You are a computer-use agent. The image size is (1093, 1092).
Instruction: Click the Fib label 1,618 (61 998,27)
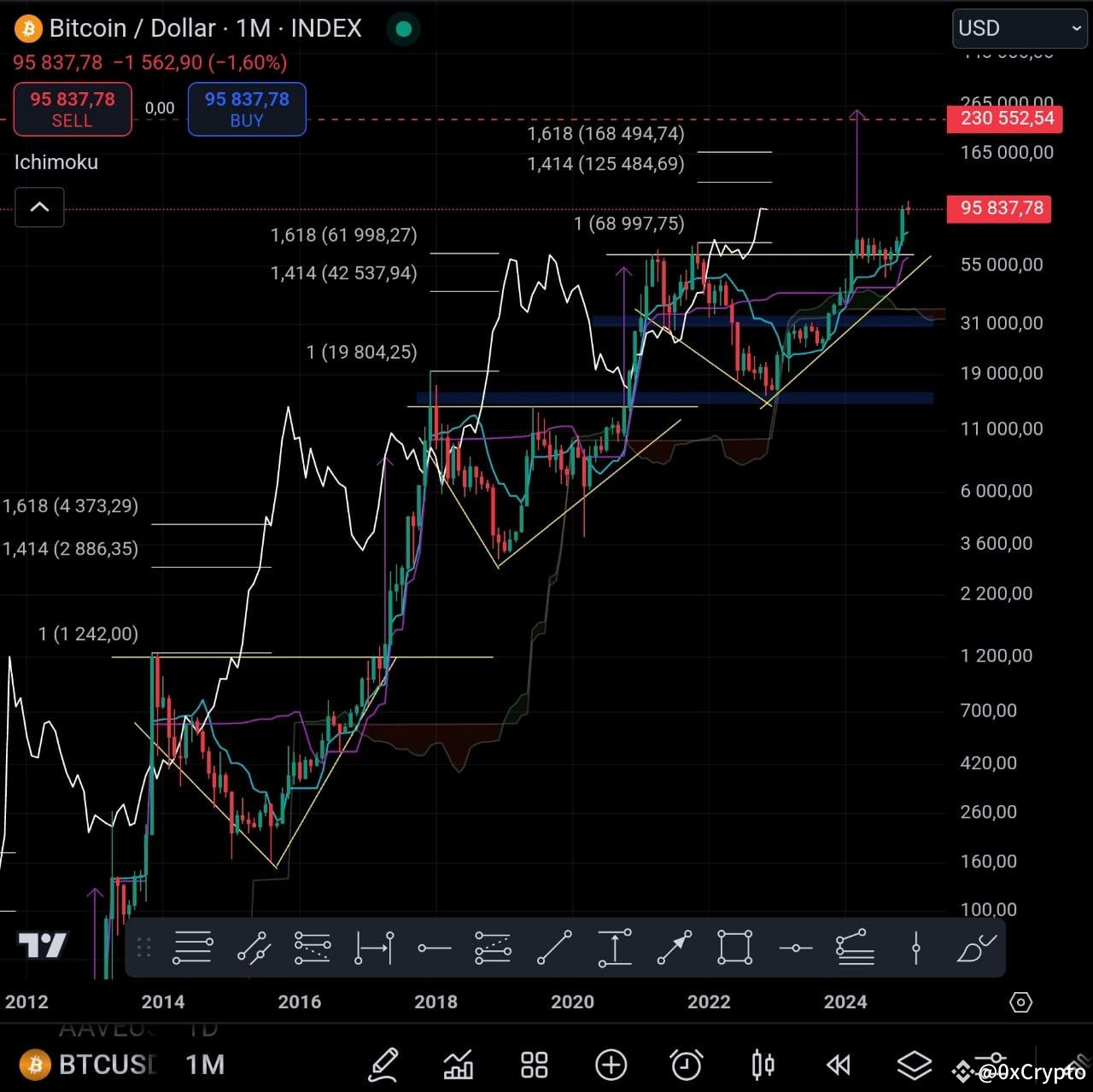344,235
